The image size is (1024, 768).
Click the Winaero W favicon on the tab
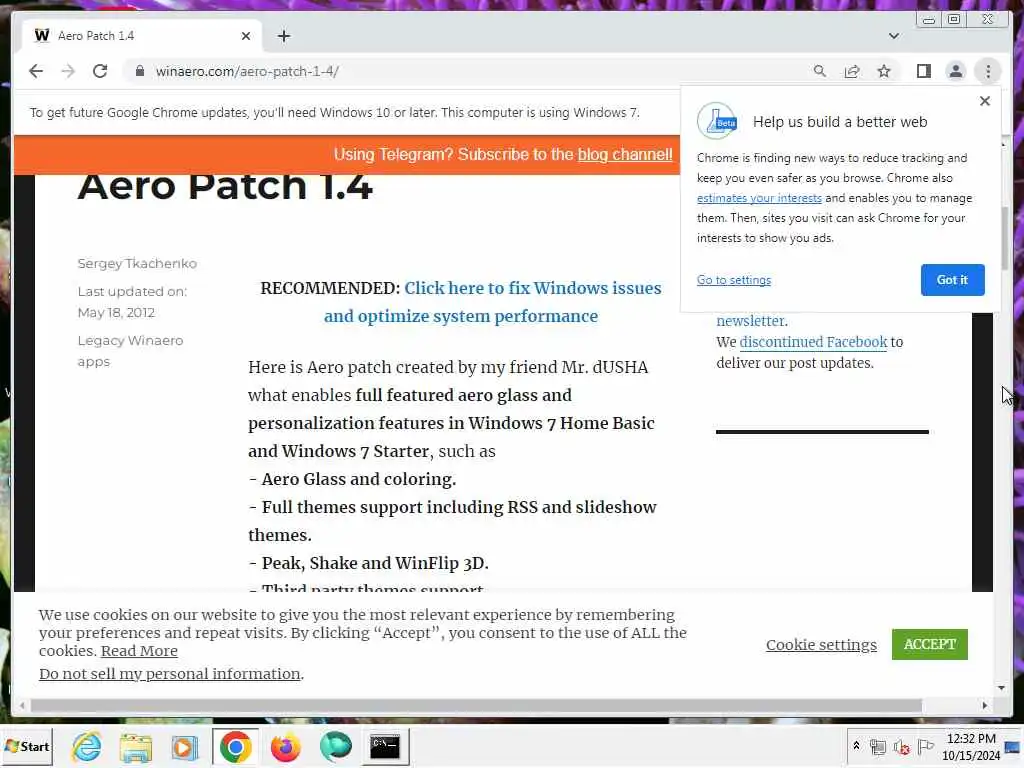click(x=42, y=35)
